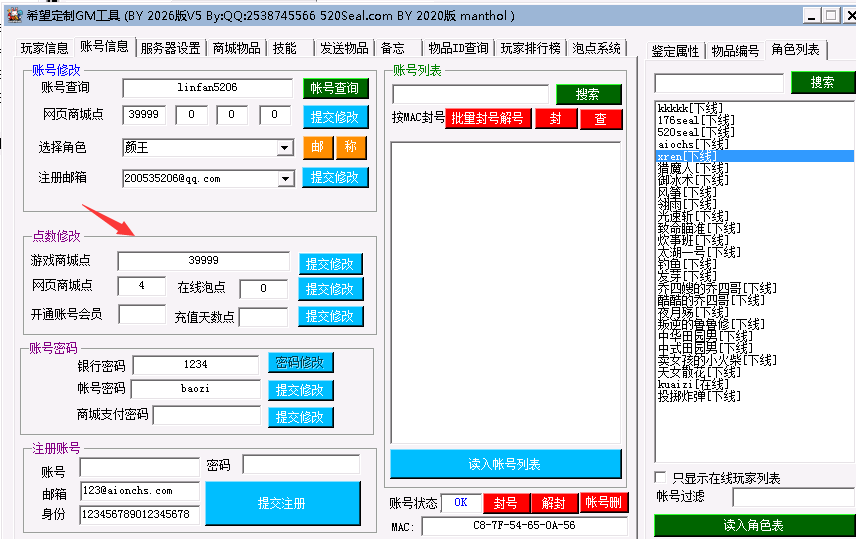Click 提交修改 beside 充值天数点
The image size is (856, 539).
click(x=330, y=316)
